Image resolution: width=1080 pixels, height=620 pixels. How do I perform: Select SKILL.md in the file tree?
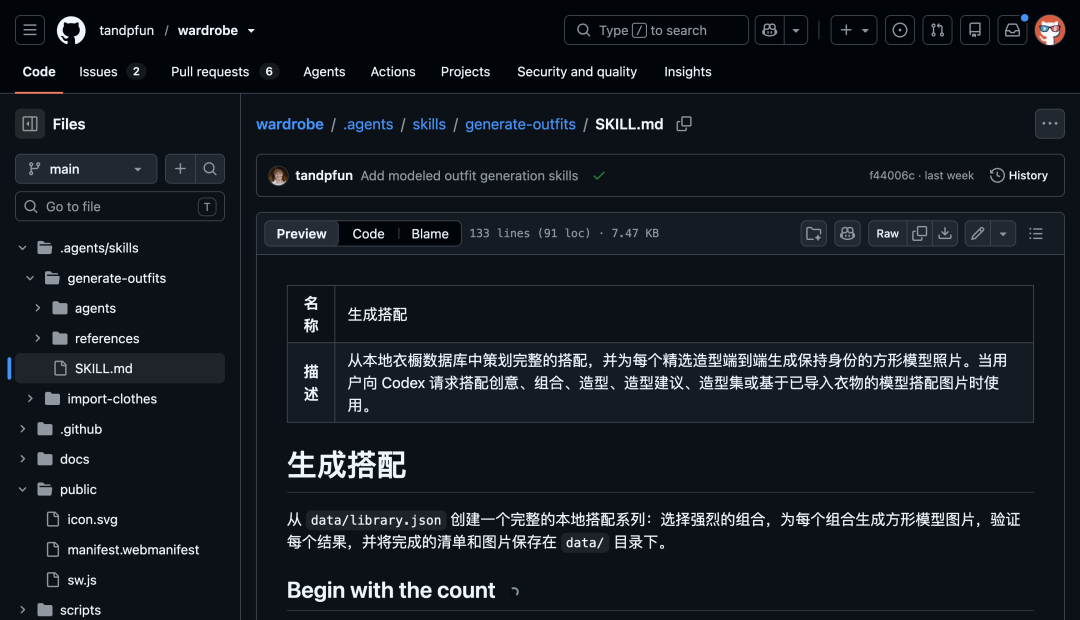[120, 369]
